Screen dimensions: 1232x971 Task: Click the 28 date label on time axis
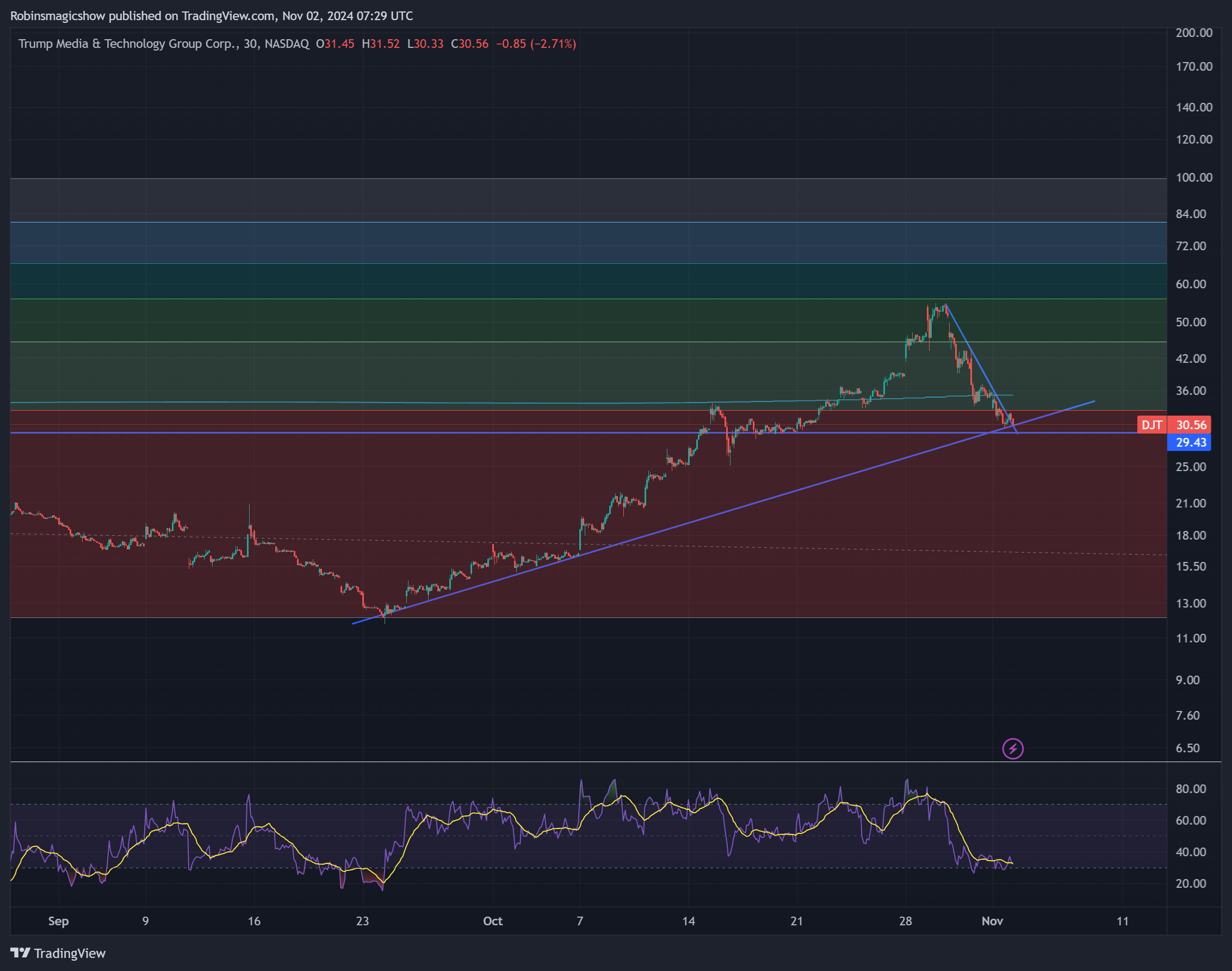tap(905, 921)
